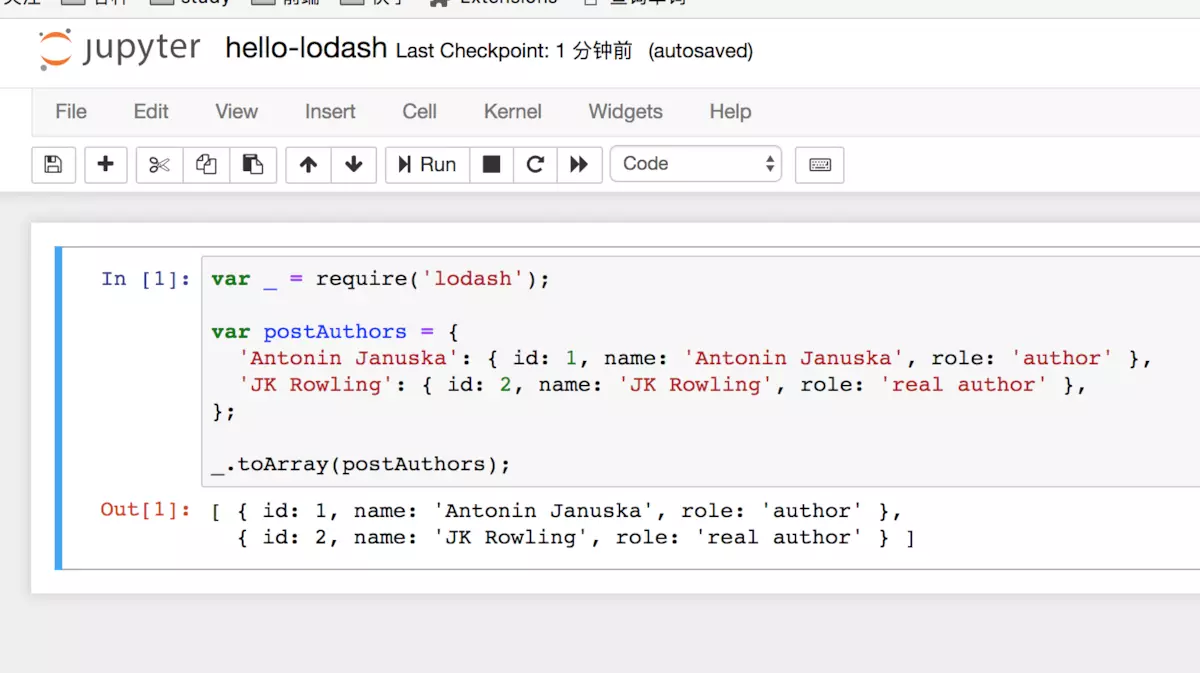Move the selected cell down
Screen dimensions: 1200x673
pos(354,163)
